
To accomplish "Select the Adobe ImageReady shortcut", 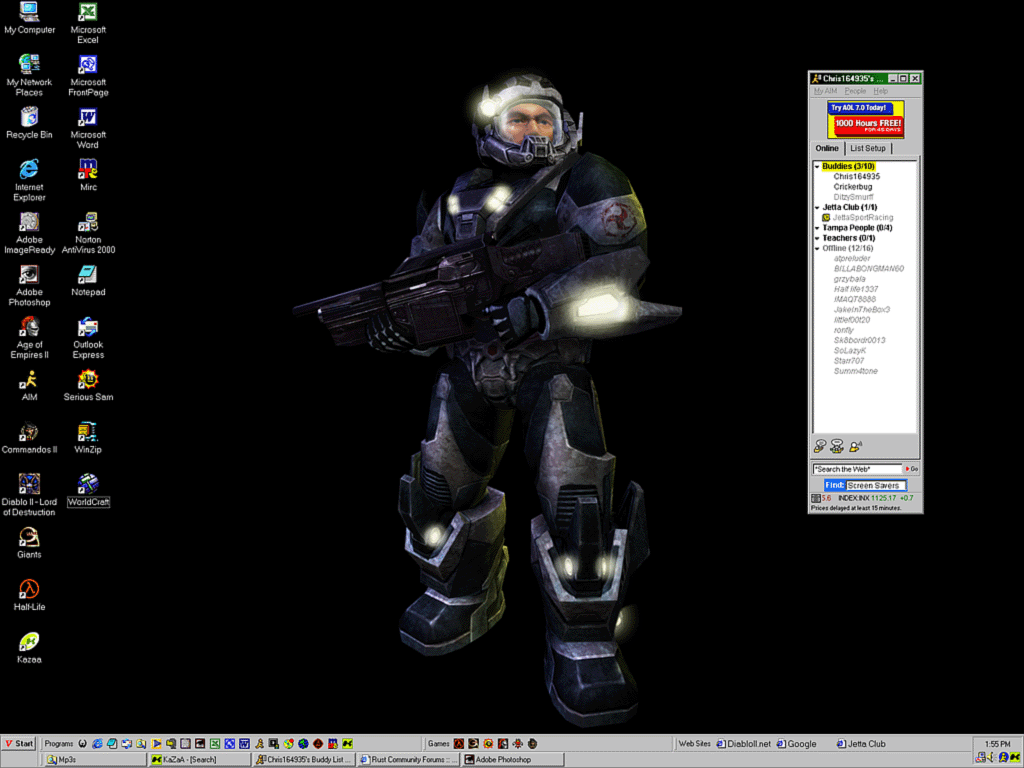I will (x=29, y=233).
